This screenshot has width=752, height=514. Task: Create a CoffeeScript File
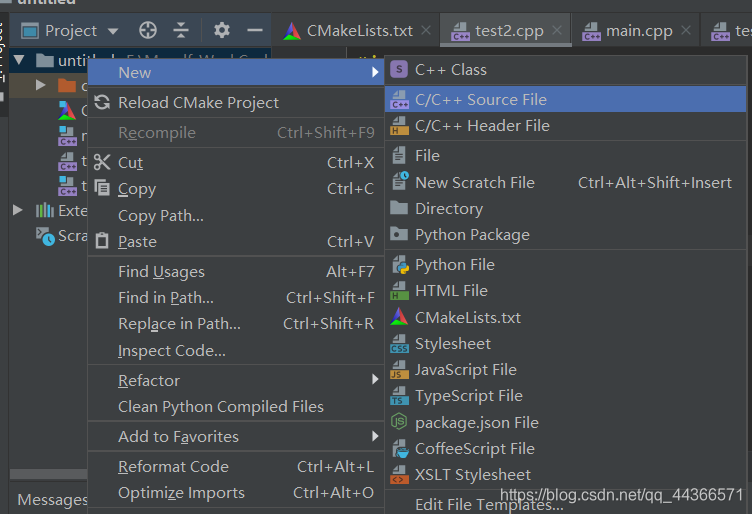565,449
